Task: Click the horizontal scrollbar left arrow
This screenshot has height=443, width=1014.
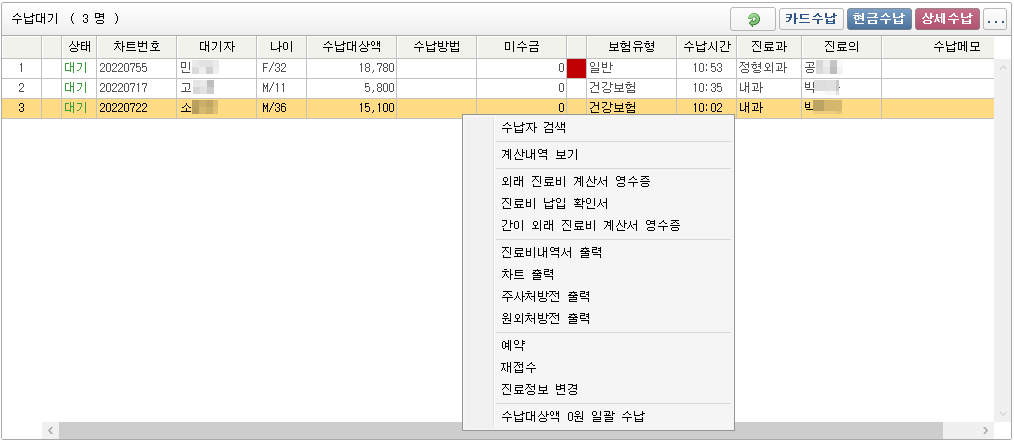Action: [x=47, y=430]
